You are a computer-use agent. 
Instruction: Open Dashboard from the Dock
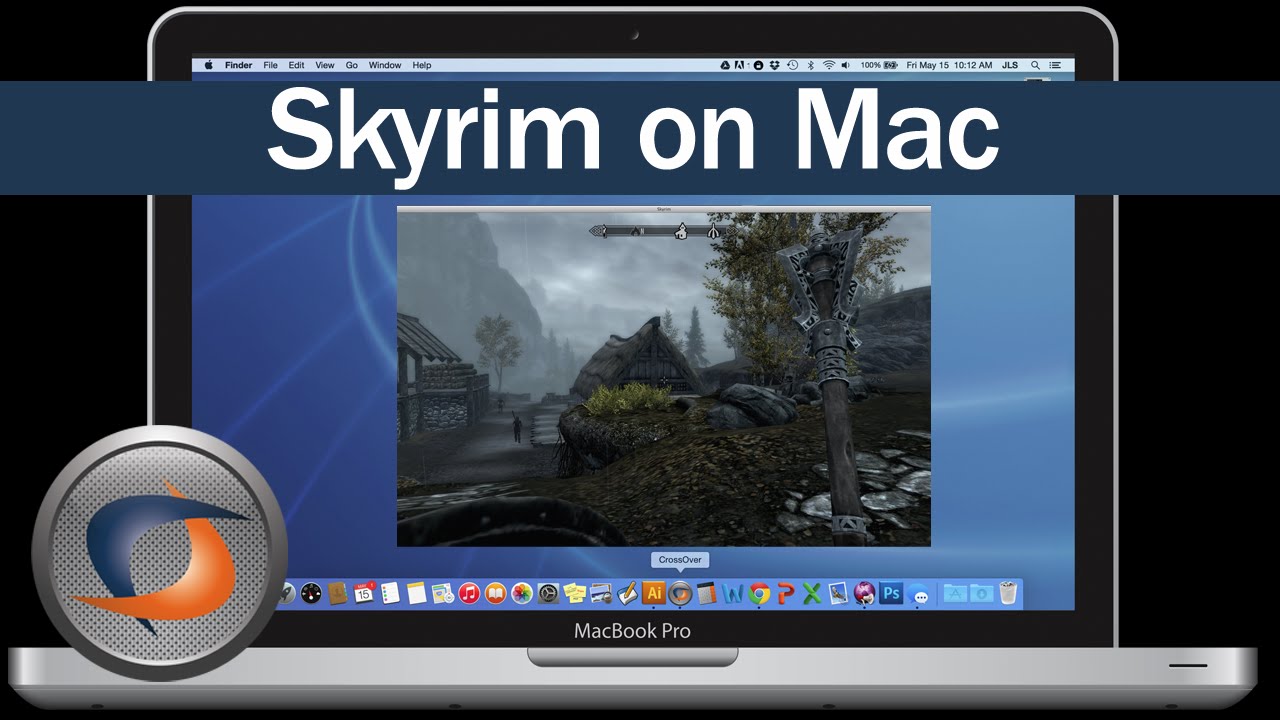(x=310, y=594)
